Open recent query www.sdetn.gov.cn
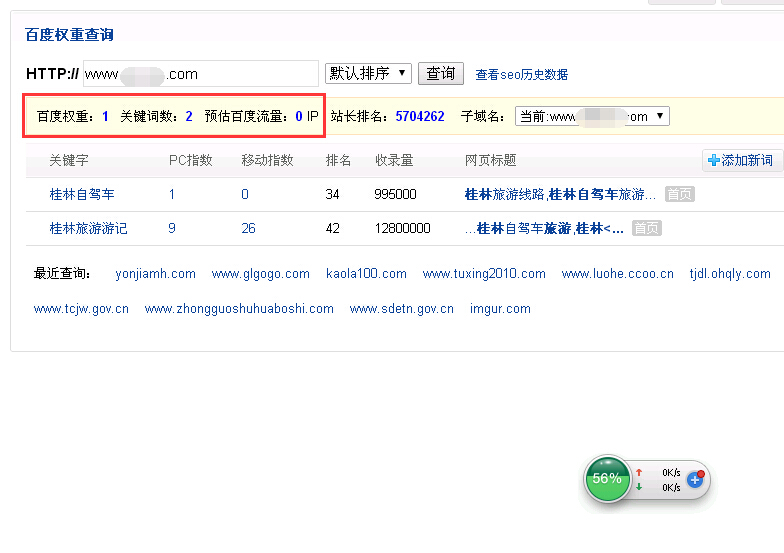 click(x=402, y=309)
